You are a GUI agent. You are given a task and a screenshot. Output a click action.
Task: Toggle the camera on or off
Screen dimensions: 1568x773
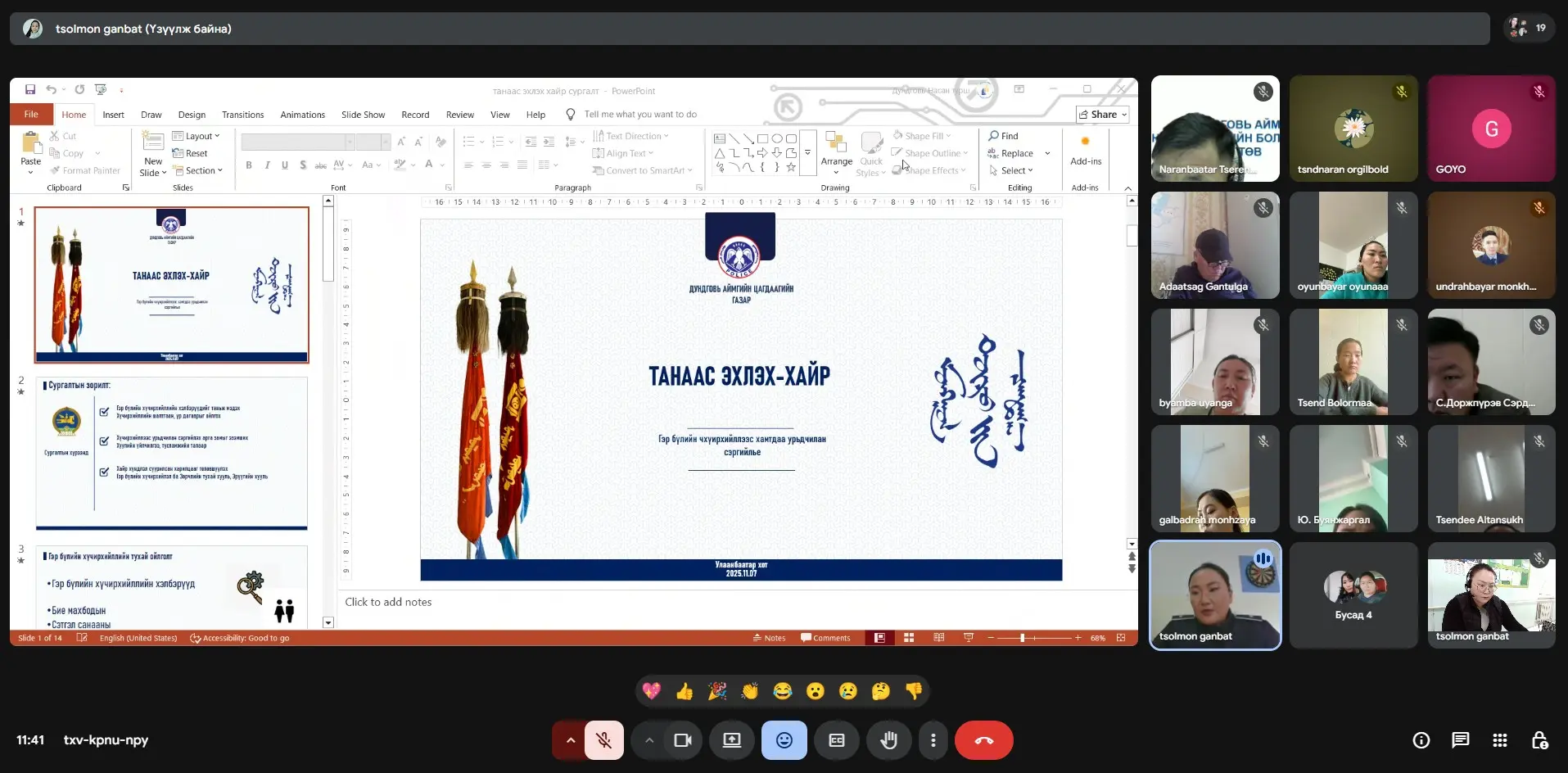[x=682, y=740]
